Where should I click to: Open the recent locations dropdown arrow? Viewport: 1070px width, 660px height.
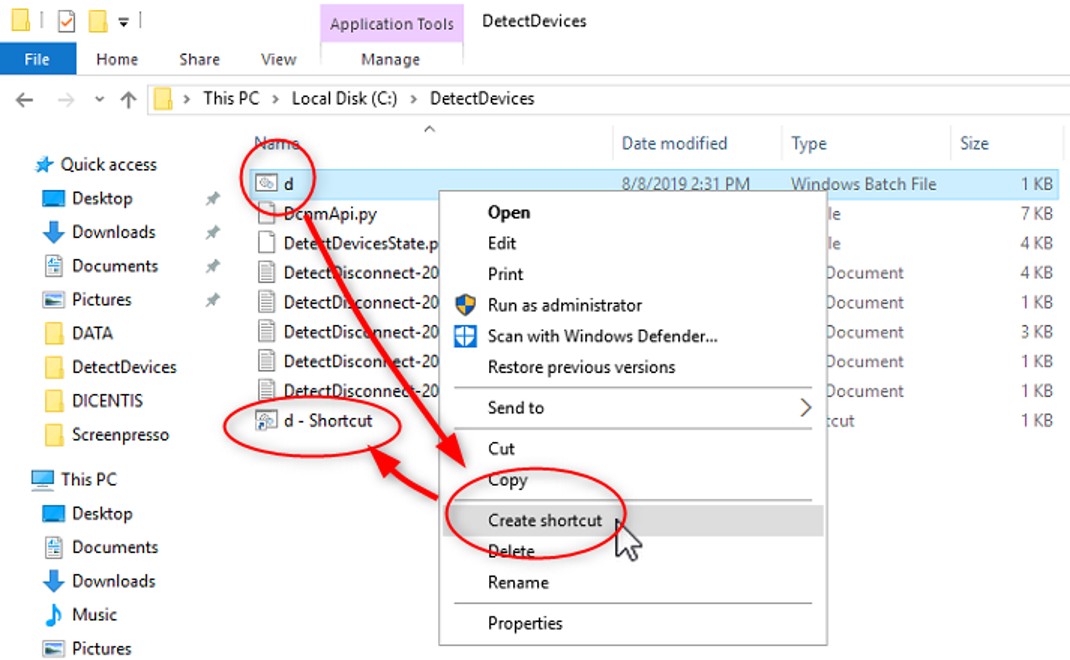click(99, 99)
